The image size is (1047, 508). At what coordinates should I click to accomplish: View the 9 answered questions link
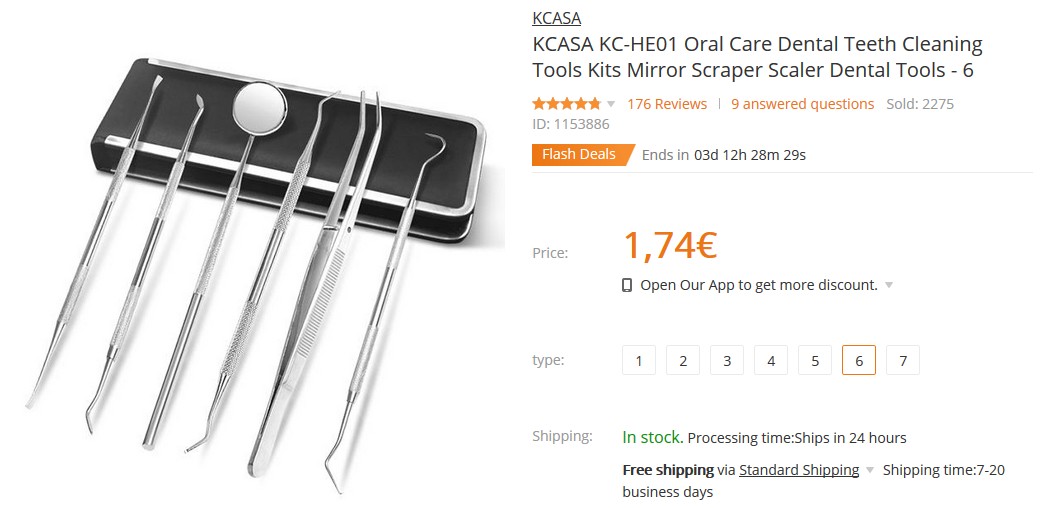point(803,104)
